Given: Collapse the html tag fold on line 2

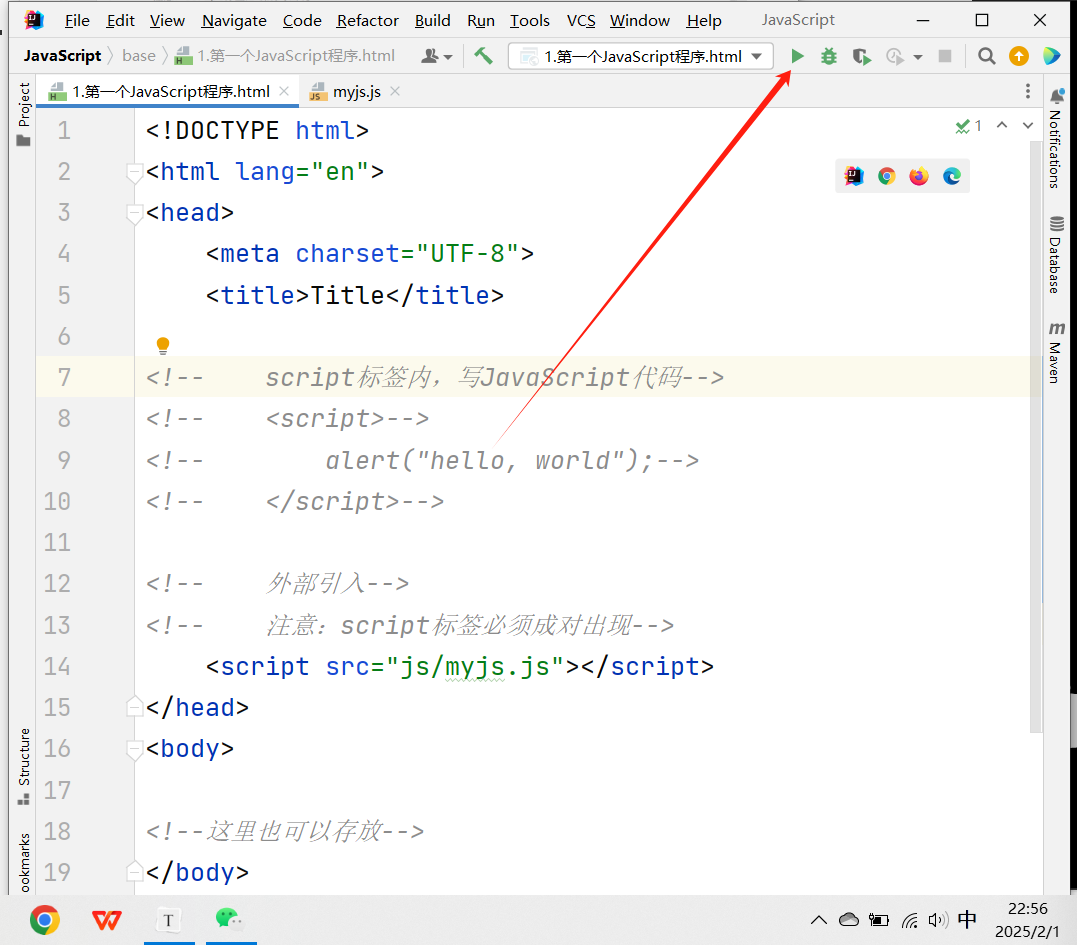Looking at the screenshot, I should (x=134, y=172).
